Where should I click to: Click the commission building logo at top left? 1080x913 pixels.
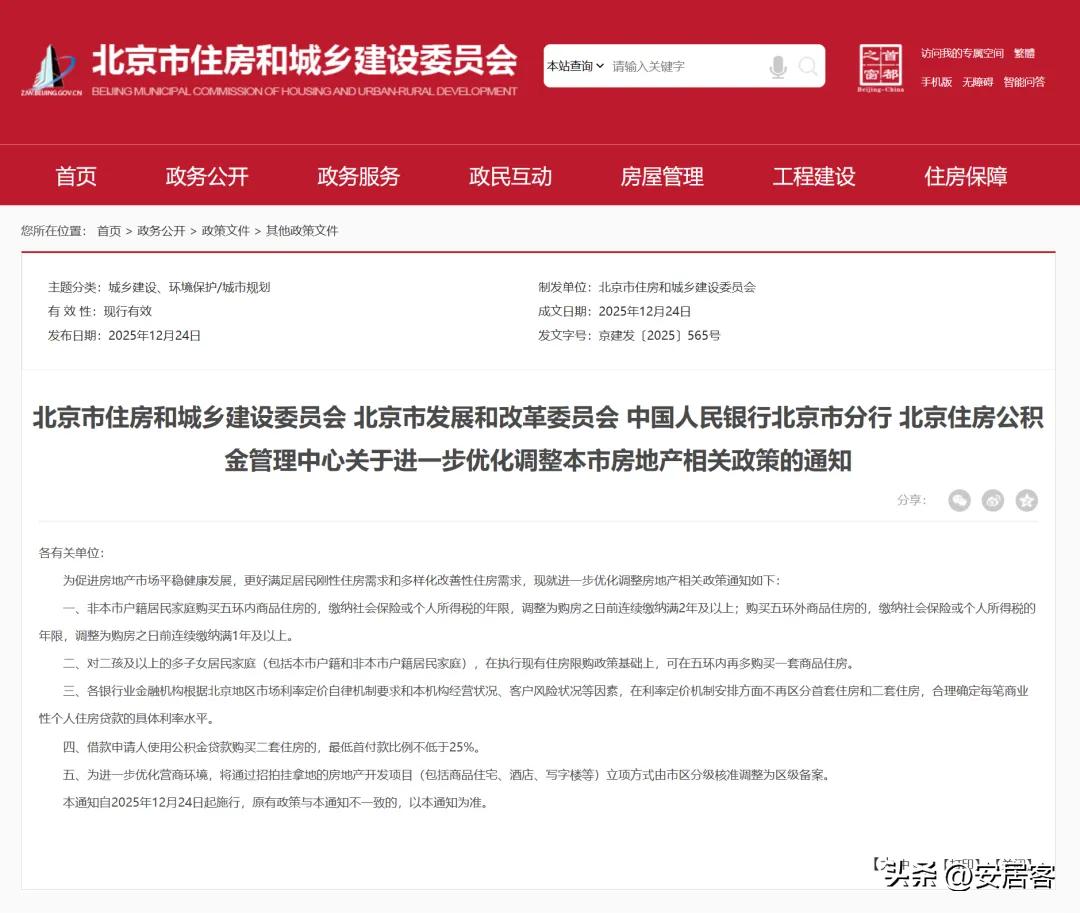point(52,70)
